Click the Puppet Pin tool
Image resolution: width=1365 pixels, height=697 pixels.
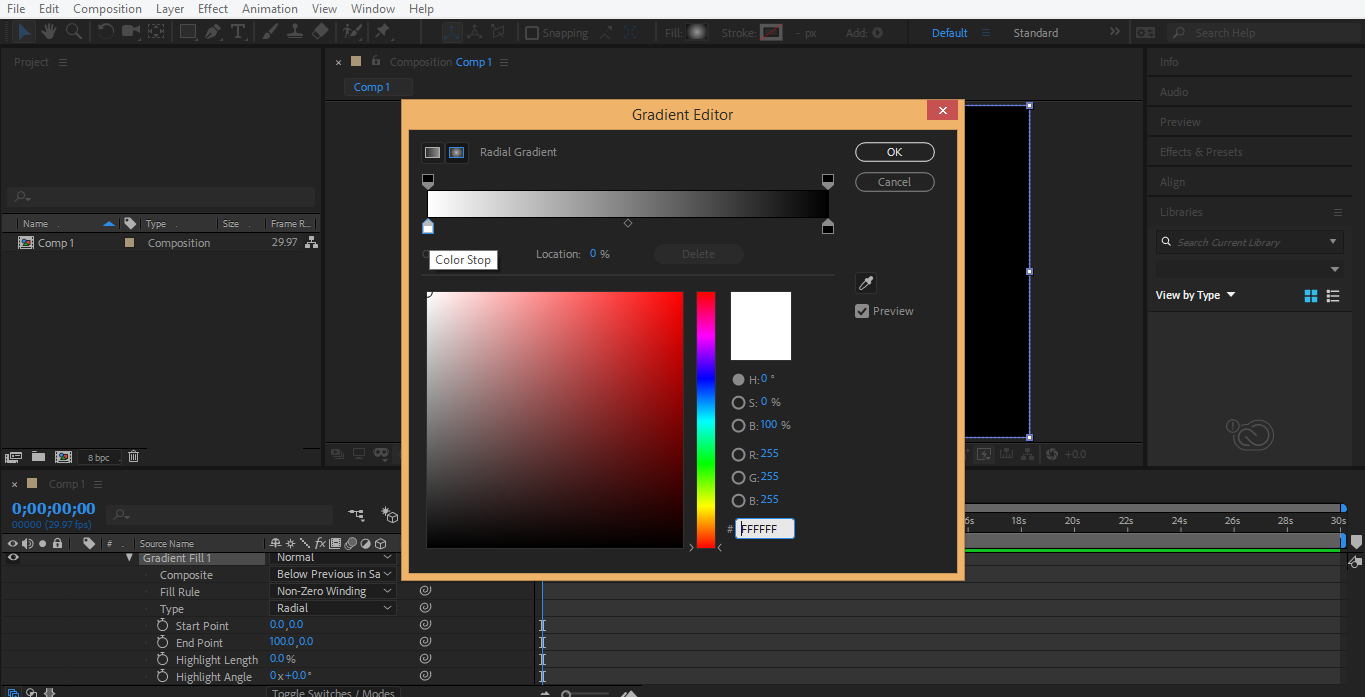[x=382, y=32]
